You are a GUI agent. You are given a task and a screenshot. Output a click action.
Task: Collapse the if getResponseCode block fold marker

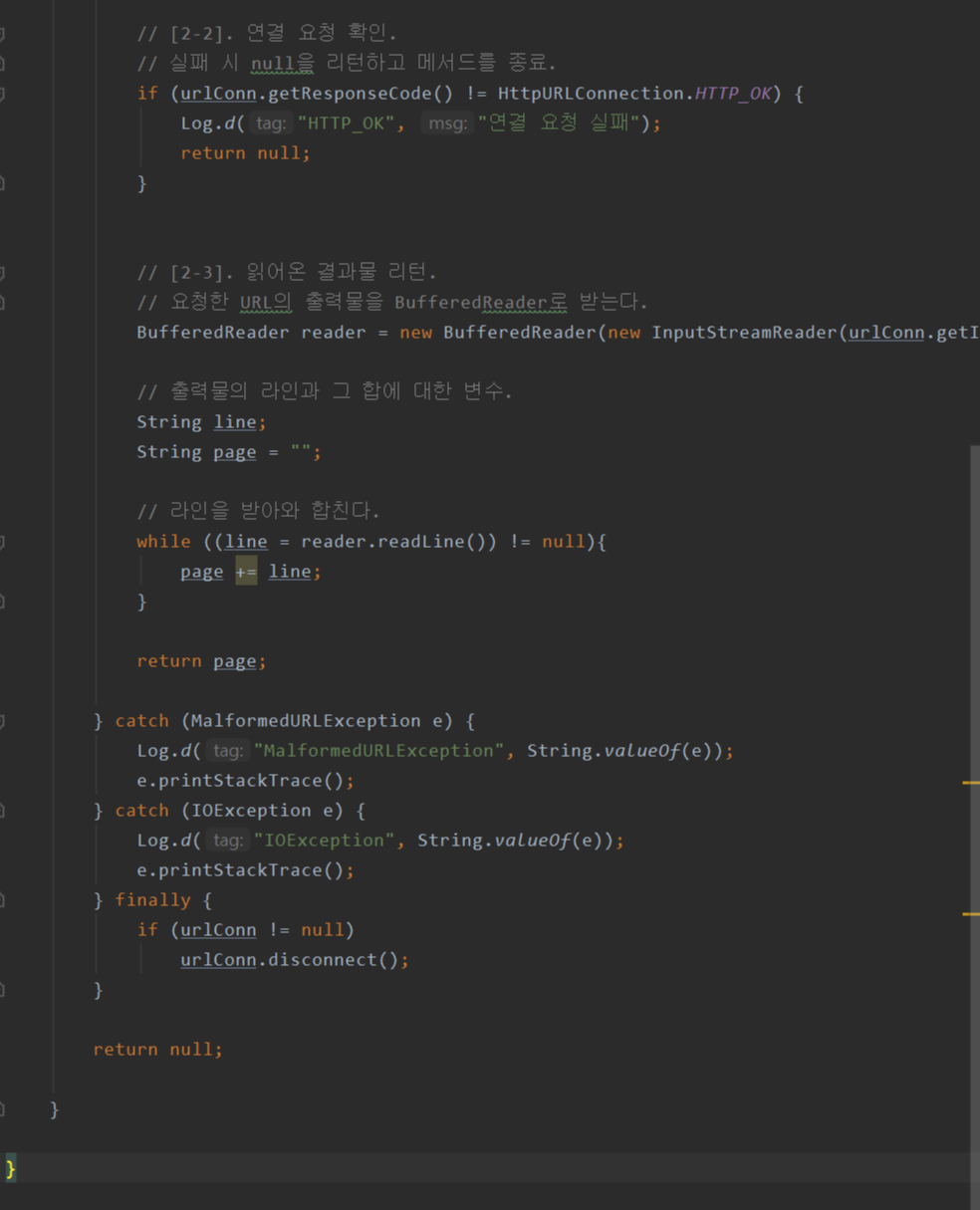(x=2, y=94)
